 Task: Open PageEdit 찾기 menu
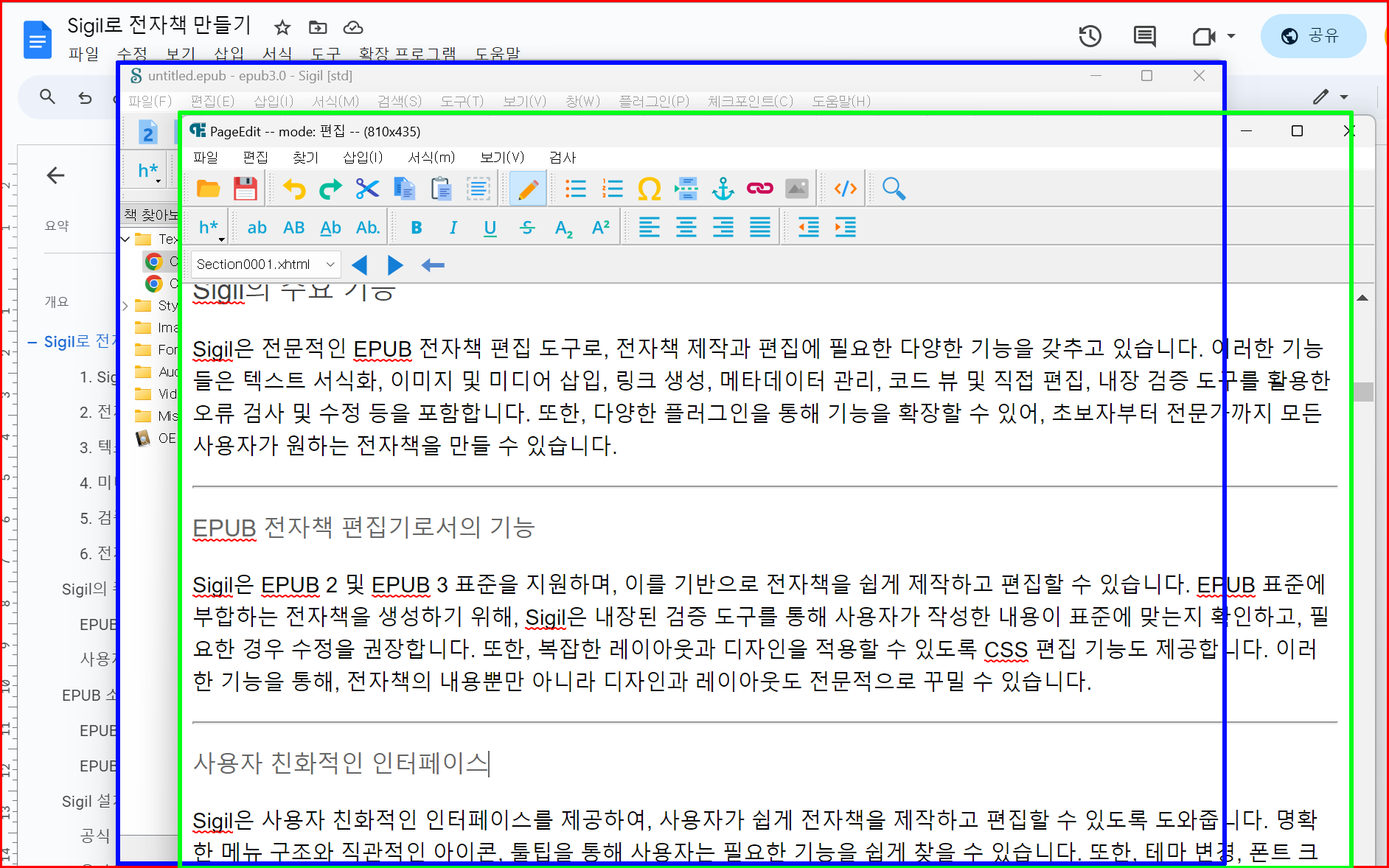tap(305, 157)
